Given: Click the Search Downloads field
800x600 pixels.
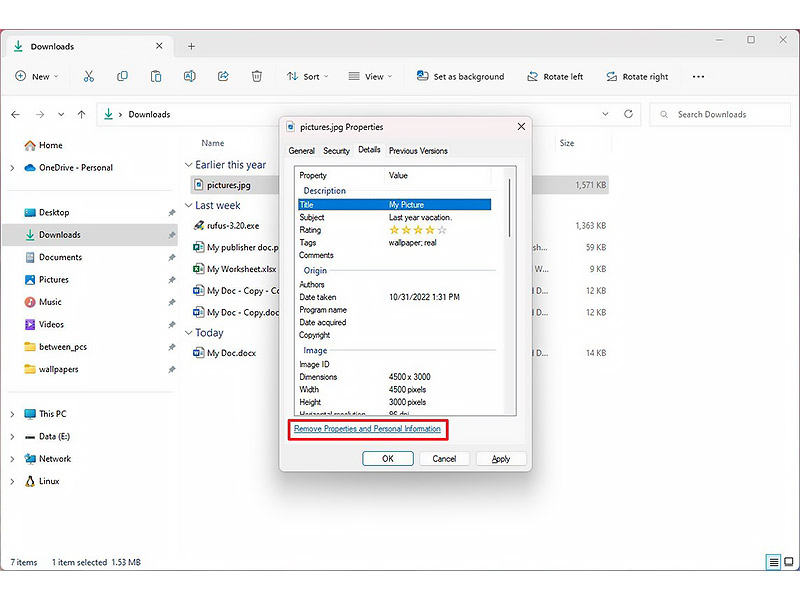Looking at the screenshot, I should 719,114.
